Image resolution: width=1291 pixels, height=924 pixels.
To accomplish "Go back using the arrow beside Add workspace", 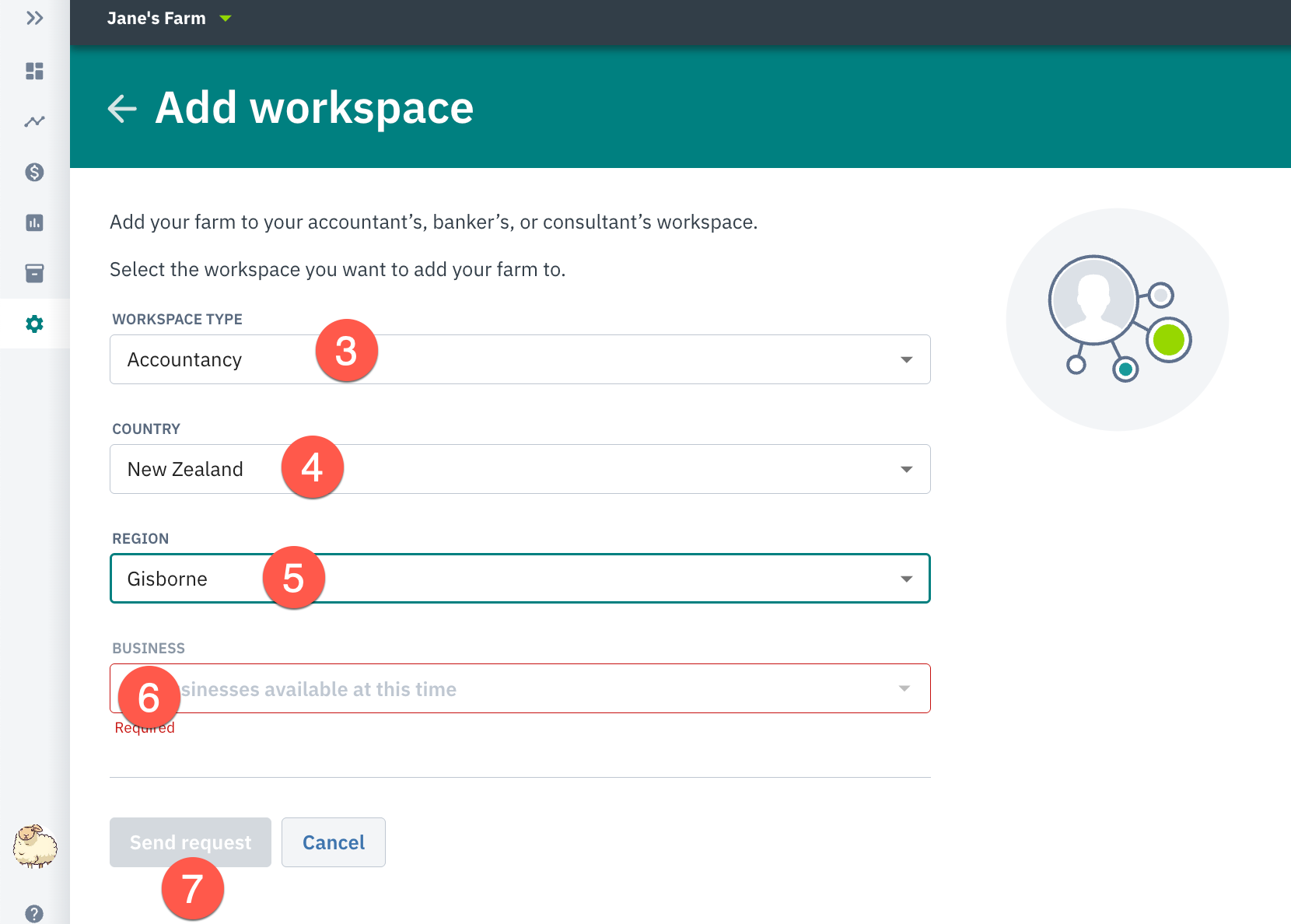I will [x=122, y=108].
